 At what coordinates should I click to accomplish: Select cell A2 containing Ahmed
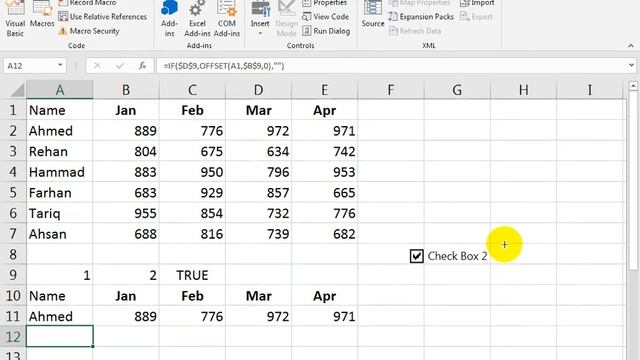(60, 131)
